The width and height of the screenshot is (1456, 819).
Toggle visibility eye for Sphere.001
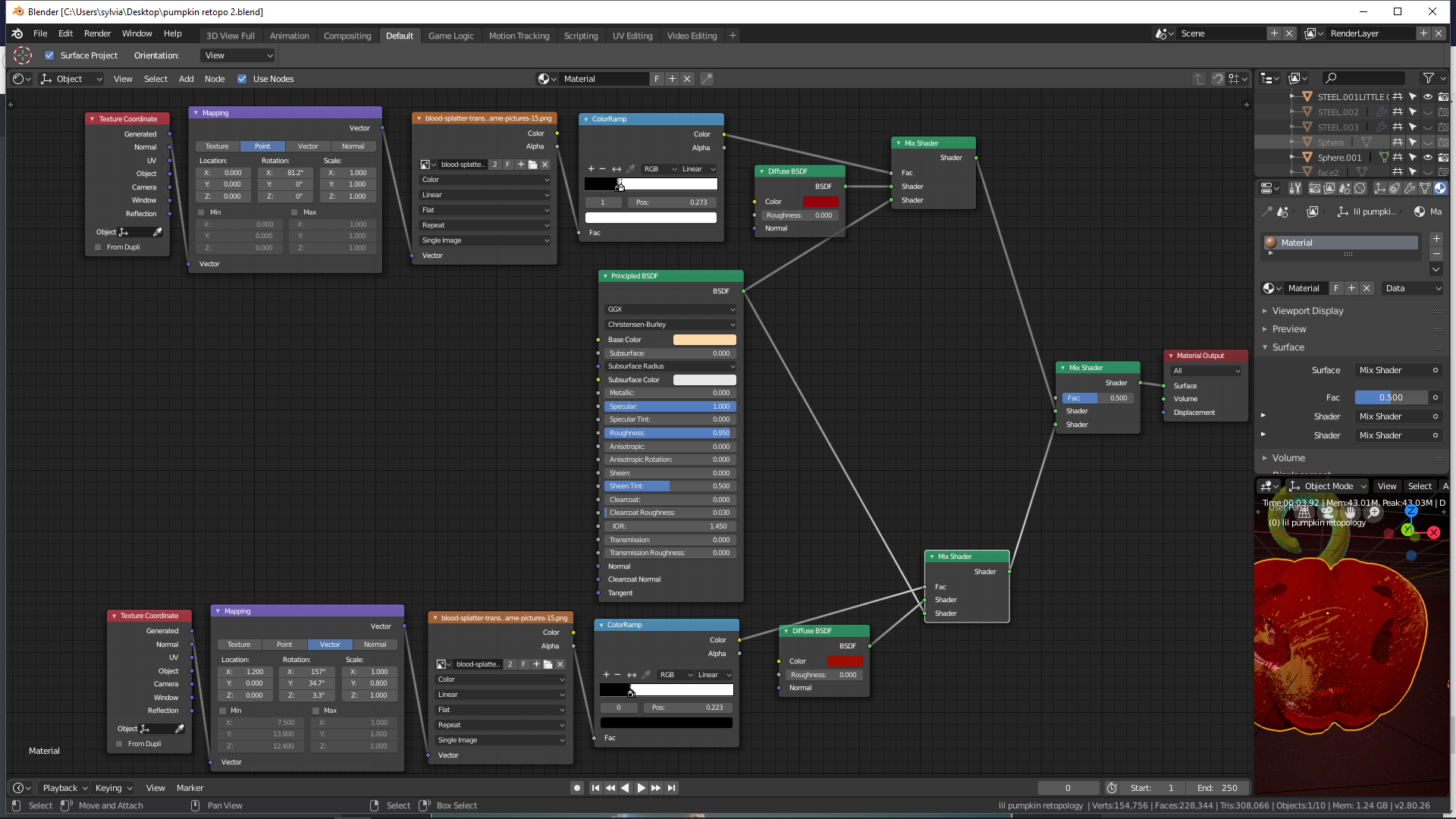pyautogui.click(x=1427, y=158)
